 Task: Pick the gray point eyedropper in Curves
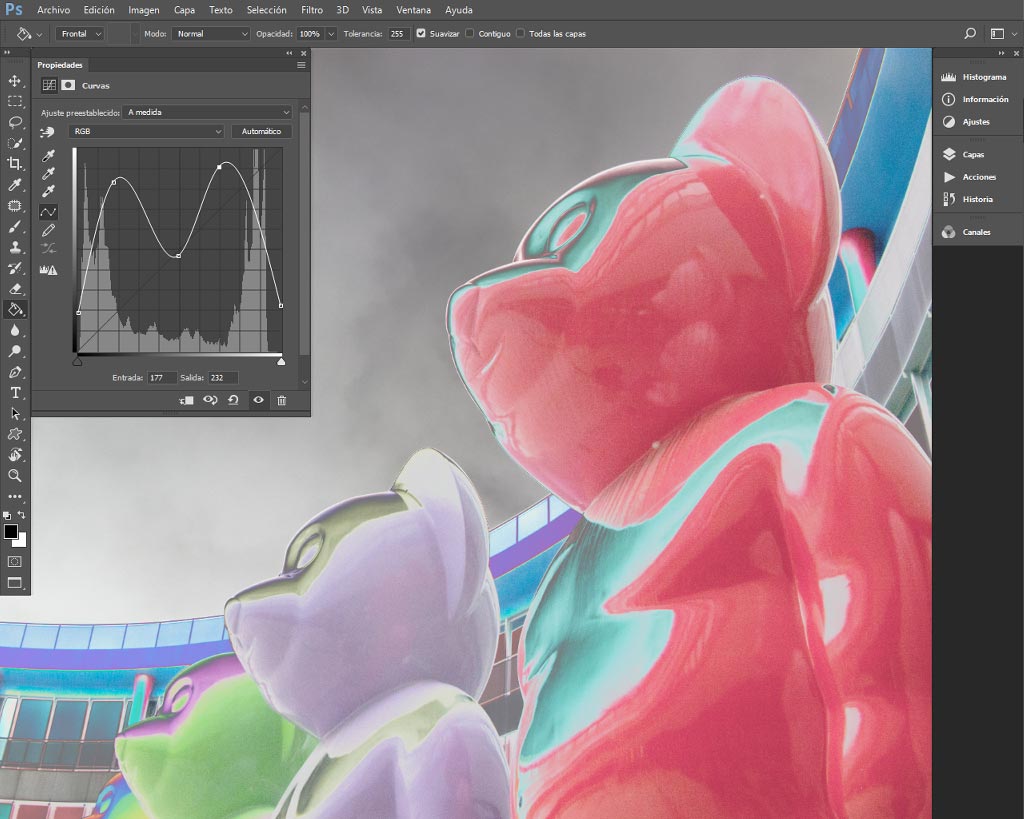48,174
